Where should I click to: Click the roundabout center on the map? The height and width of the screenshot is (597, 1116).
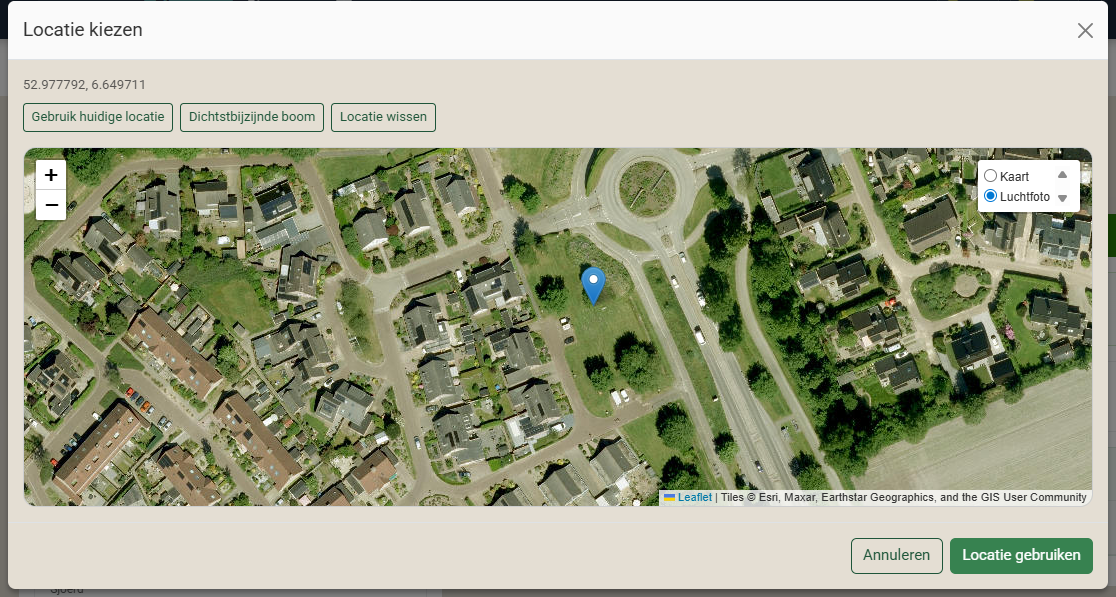pos(646,186)
